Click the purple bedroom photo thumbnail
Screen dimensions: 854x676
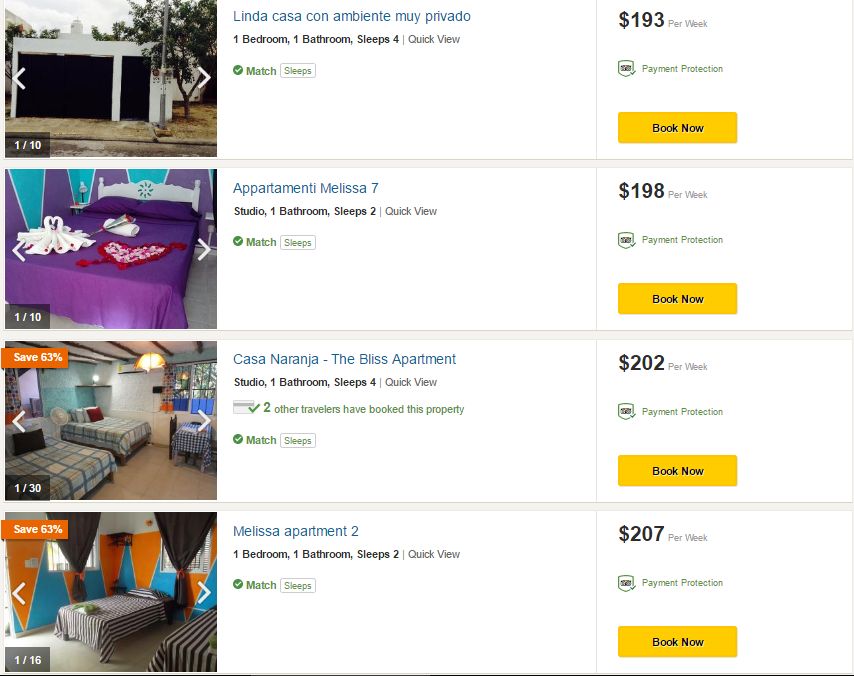110,249
